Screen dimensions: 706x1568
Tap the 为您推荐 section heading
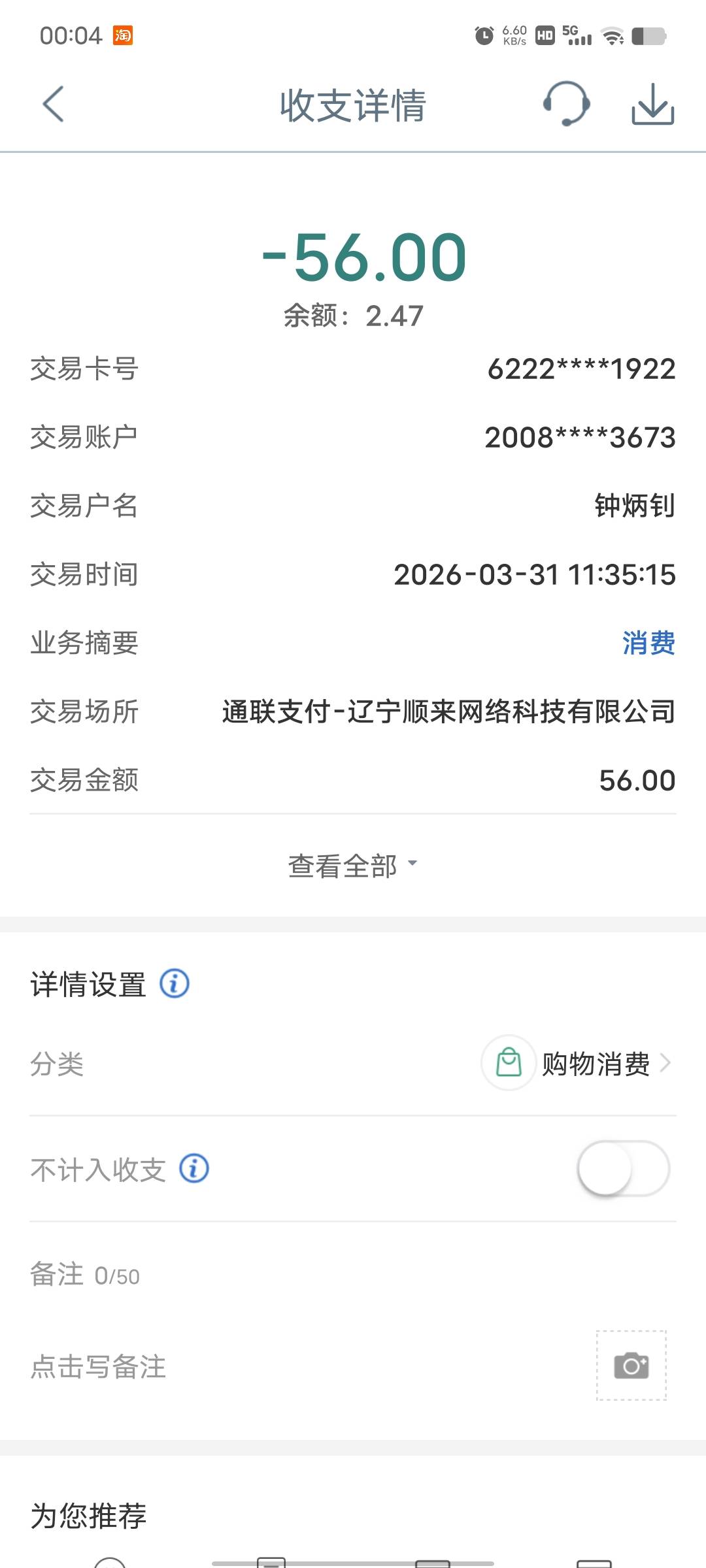pyautogui.click(x=89, y=1516)
